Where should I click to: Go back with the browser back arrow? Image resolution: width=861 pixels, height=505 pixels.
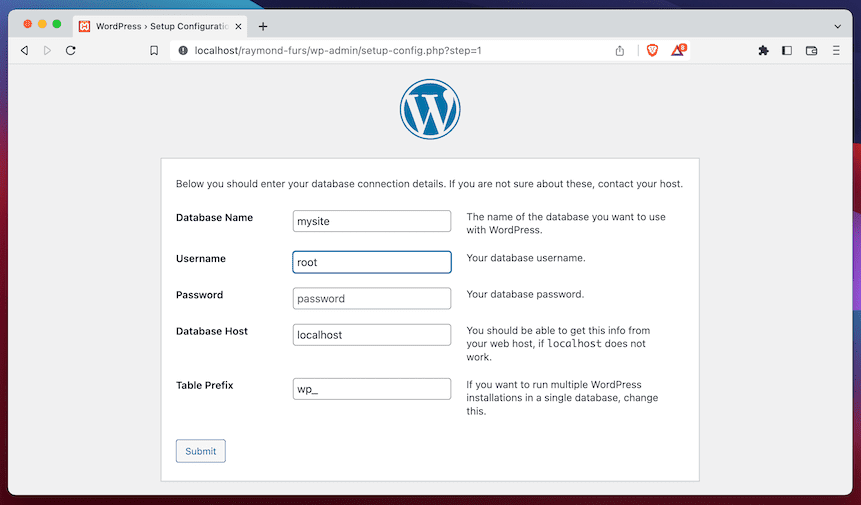[24, 50]
